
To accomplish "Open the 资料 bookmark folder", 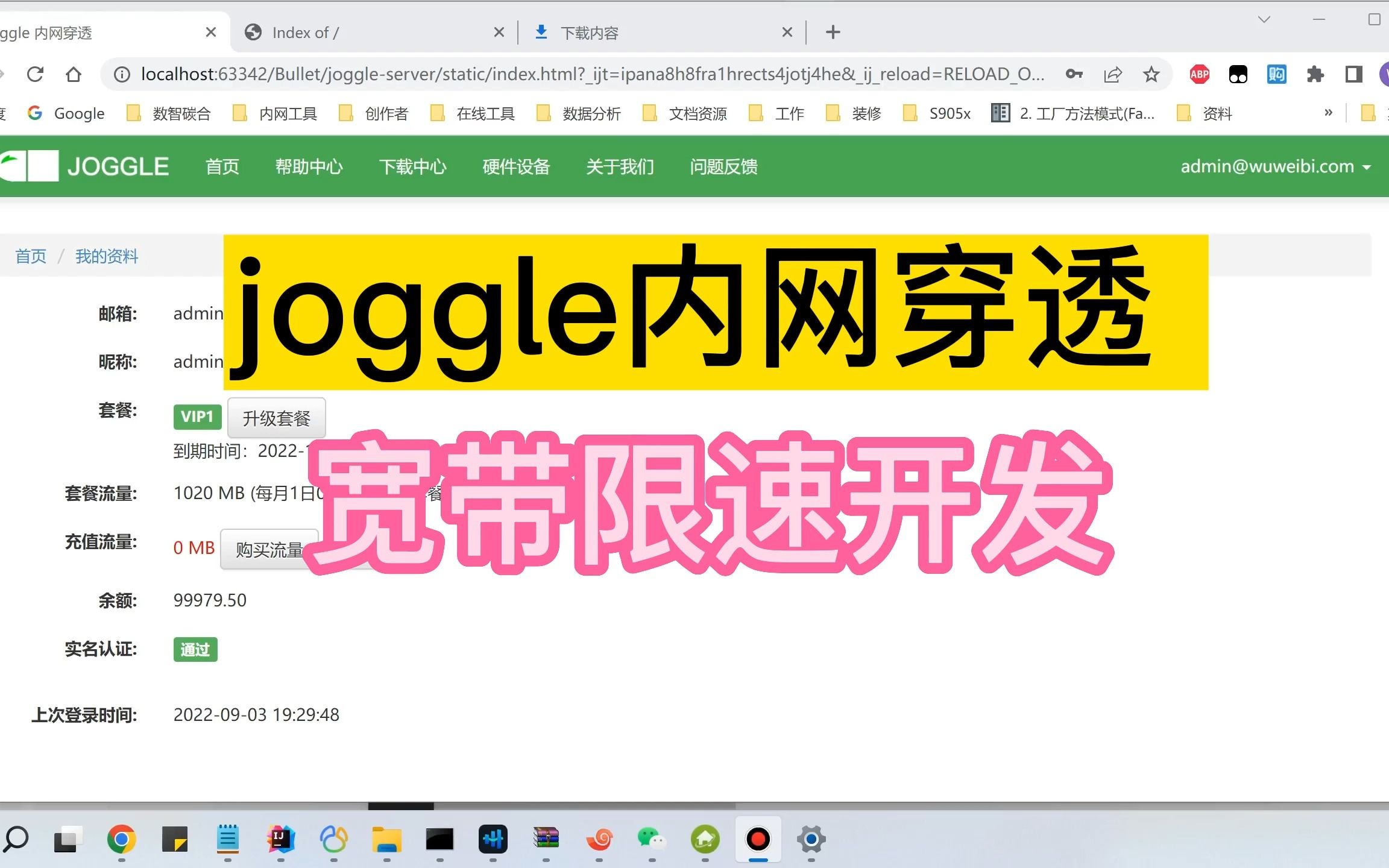I will point(1205,113).
